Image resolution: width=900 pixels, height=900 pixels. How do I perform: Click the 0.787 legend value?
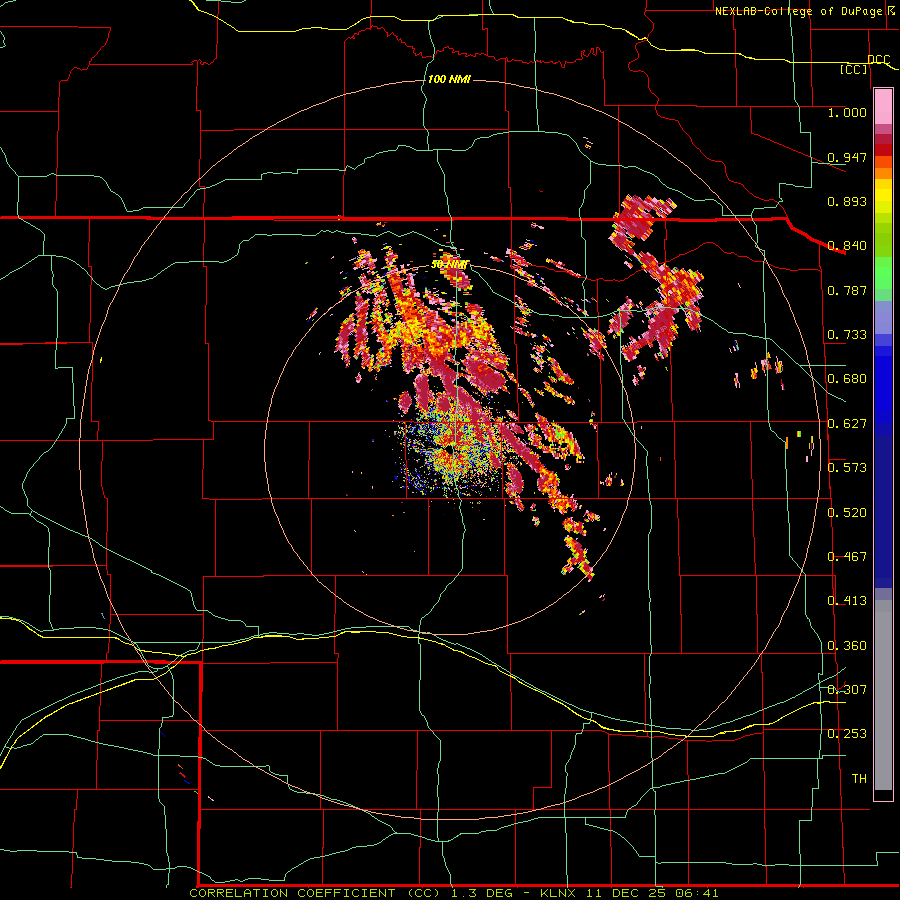(x=847, y=290)
